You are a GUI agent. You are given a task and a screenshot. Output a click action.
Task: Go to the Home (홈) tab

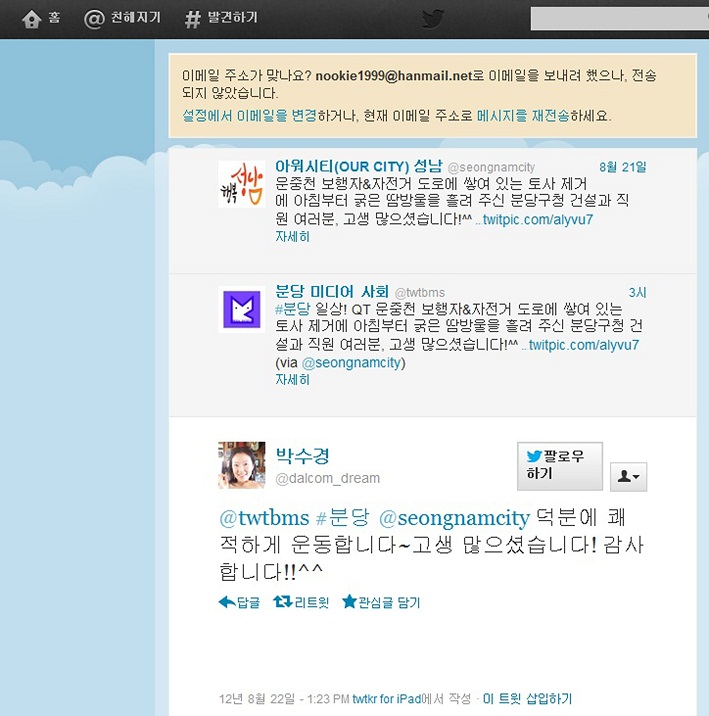(x=41, y=19)
